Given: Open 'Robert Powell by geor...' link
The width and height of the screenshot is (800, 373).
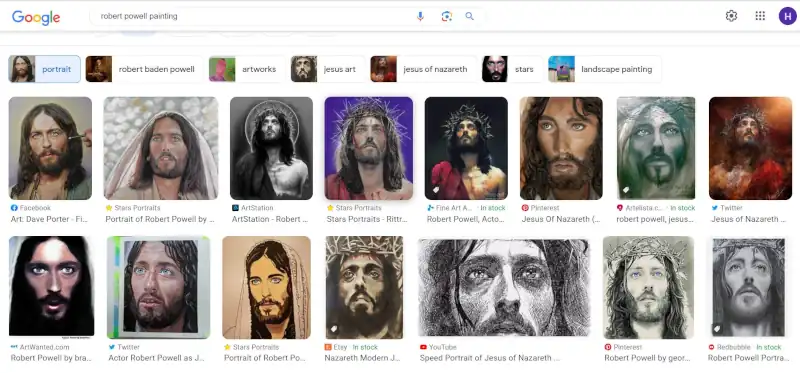Looking at the screenshot, I should point(647,358).
